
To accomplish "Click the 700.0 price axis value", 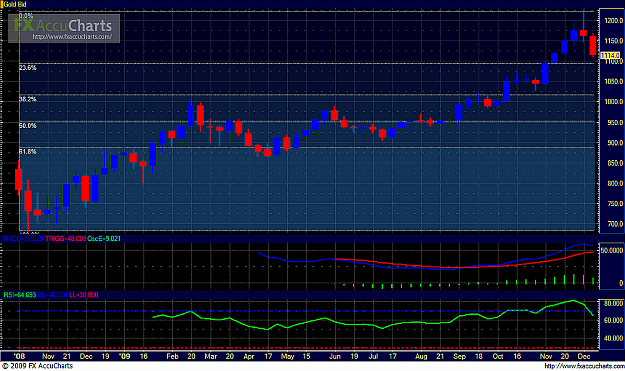I will coord(615,224).
